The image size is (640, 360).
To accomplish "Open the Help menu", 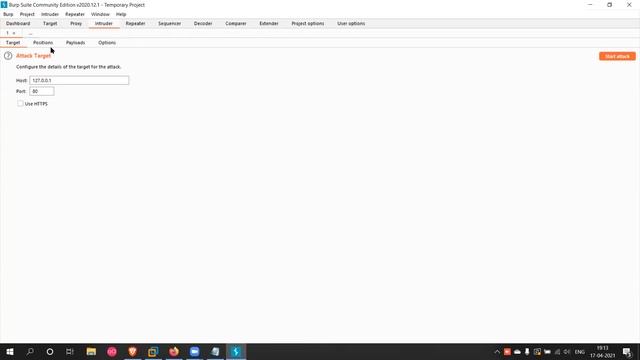I will [121, 14].
